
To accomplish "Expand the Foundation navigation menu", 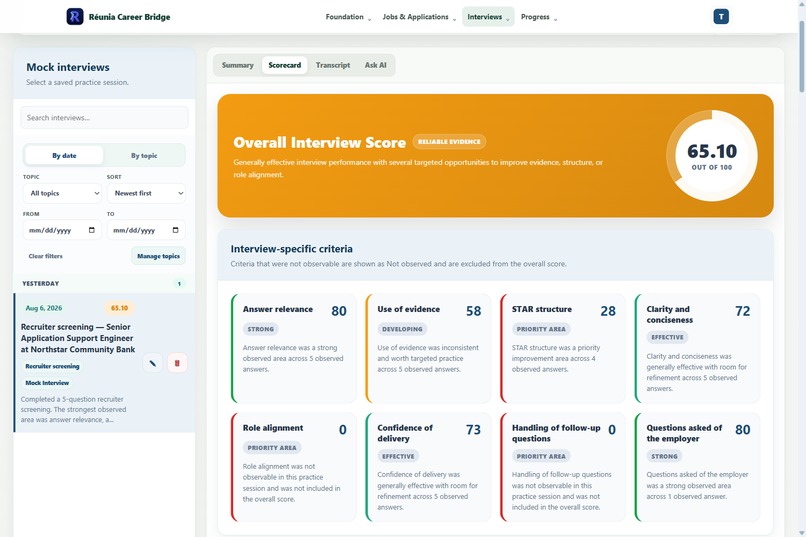I will point(348,17).
